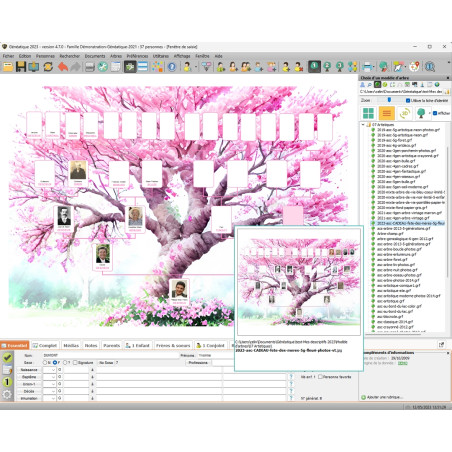Click 'Ajouter une rubrique...' link
Image resolution: width=452 pixels, height=452 pixels.
(385, 397)
